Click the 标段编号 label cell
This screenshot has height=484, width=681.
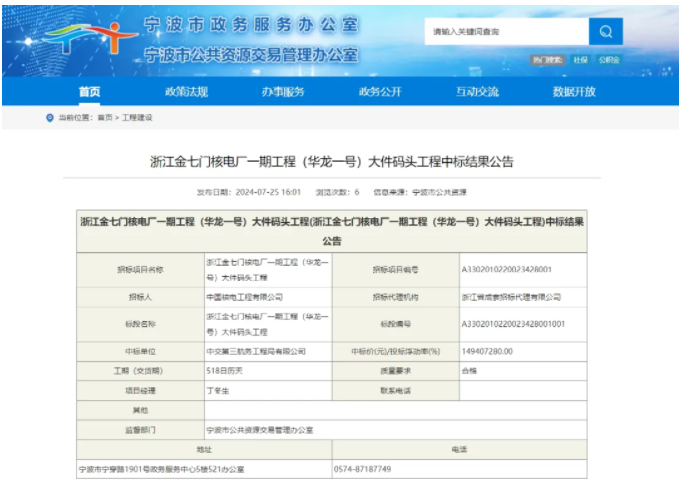click(x=396, y=324)
